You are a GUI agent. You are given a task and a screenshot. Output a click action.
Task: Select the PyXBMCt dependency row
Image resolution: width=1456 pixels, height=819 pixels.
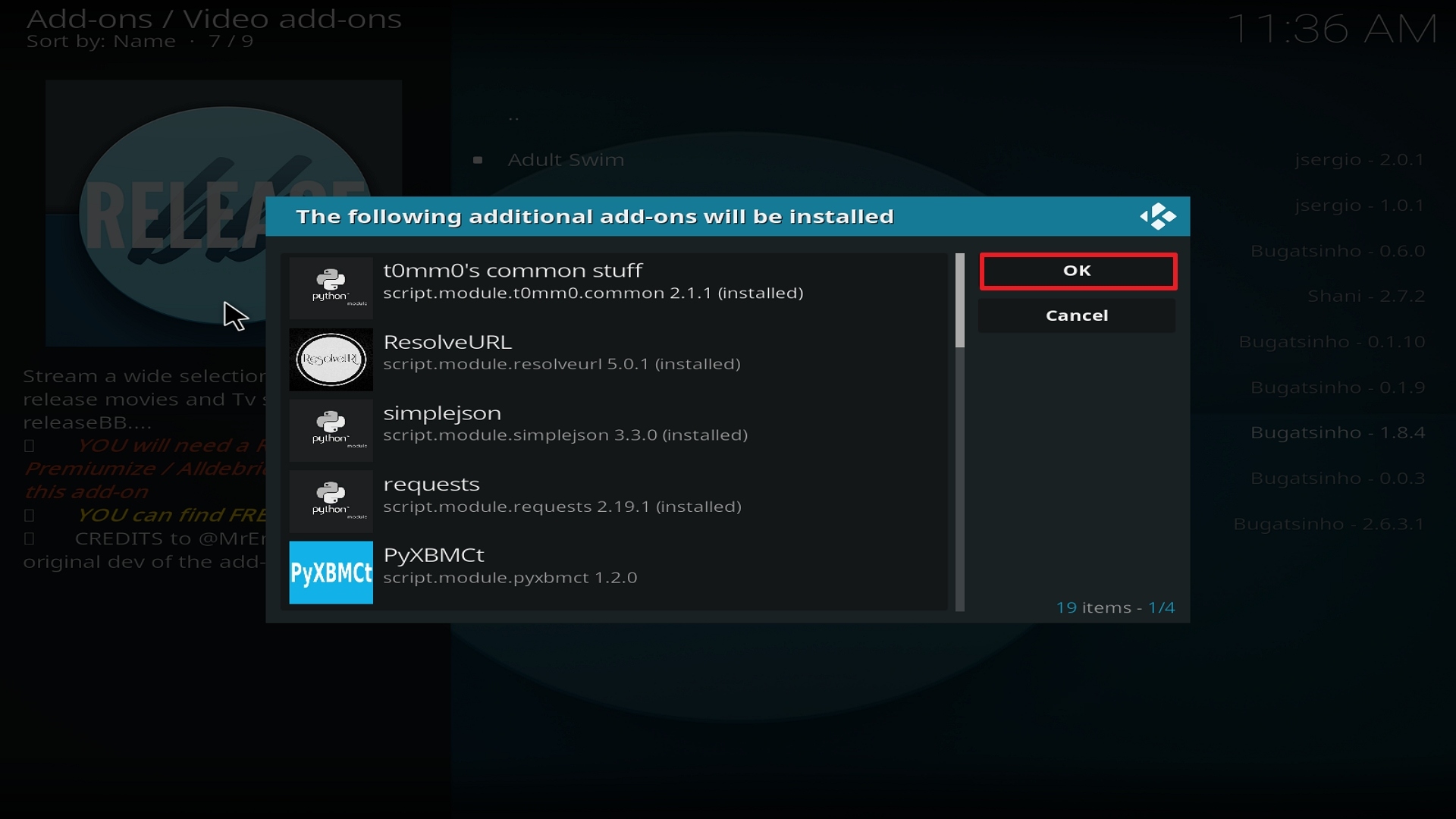coord(614,573)
